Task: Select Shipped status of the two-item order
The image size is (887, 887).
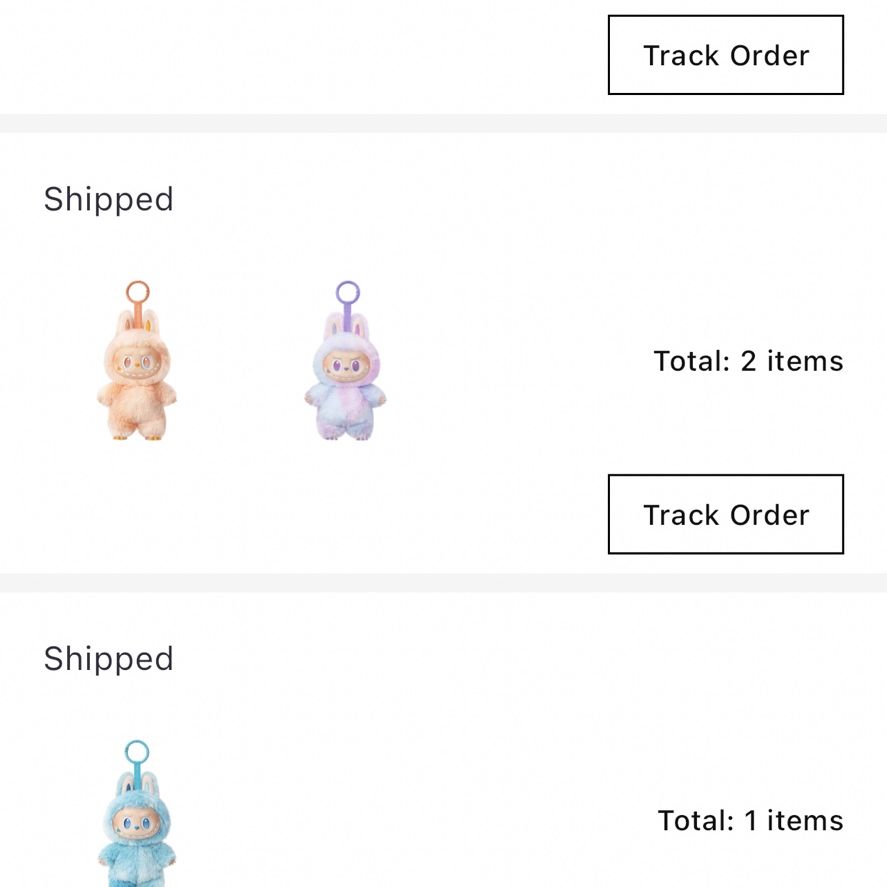Action: pos(109,200)
